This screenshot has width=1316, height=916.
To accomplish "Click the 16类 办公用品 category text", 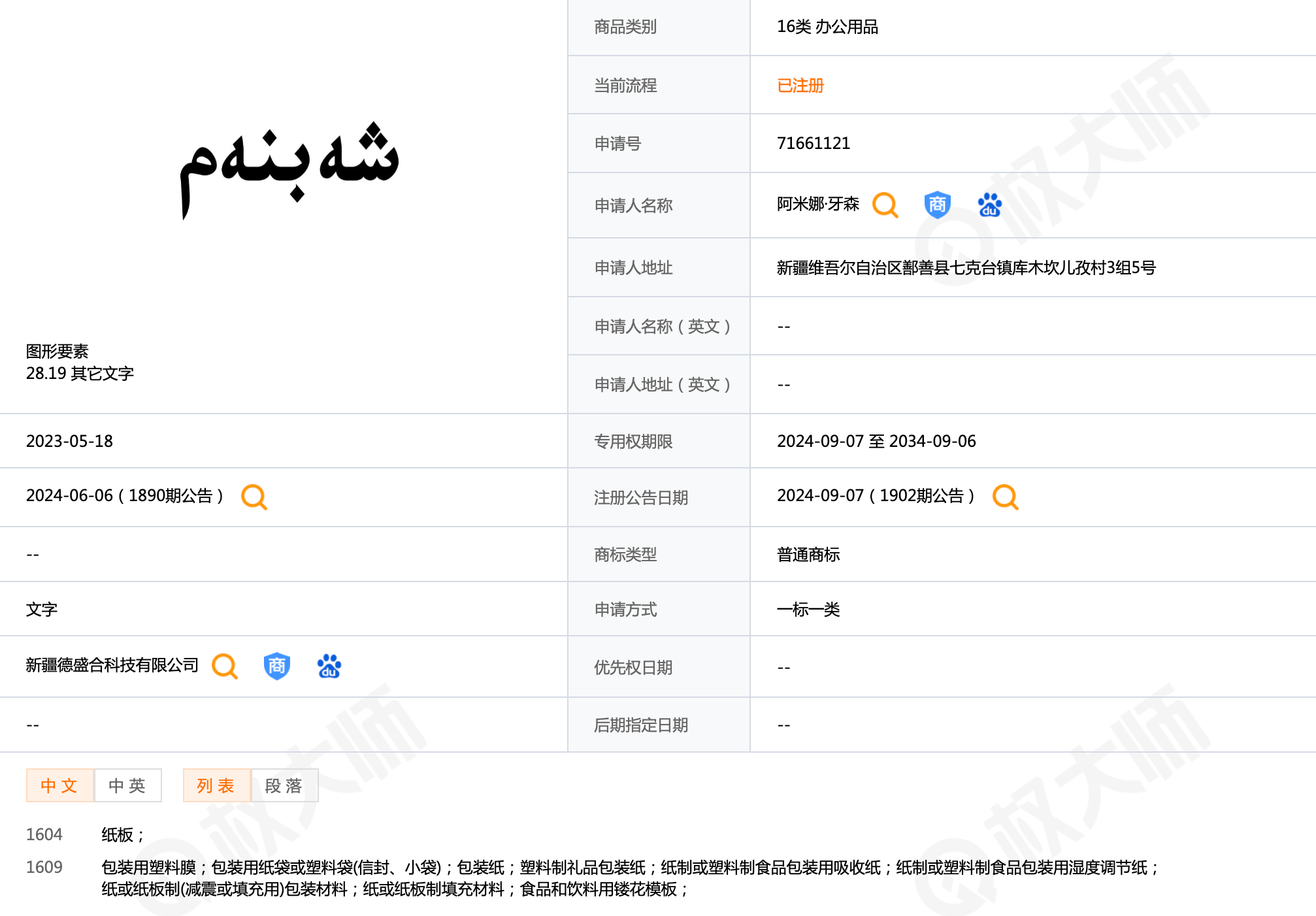I will (827, 27).
